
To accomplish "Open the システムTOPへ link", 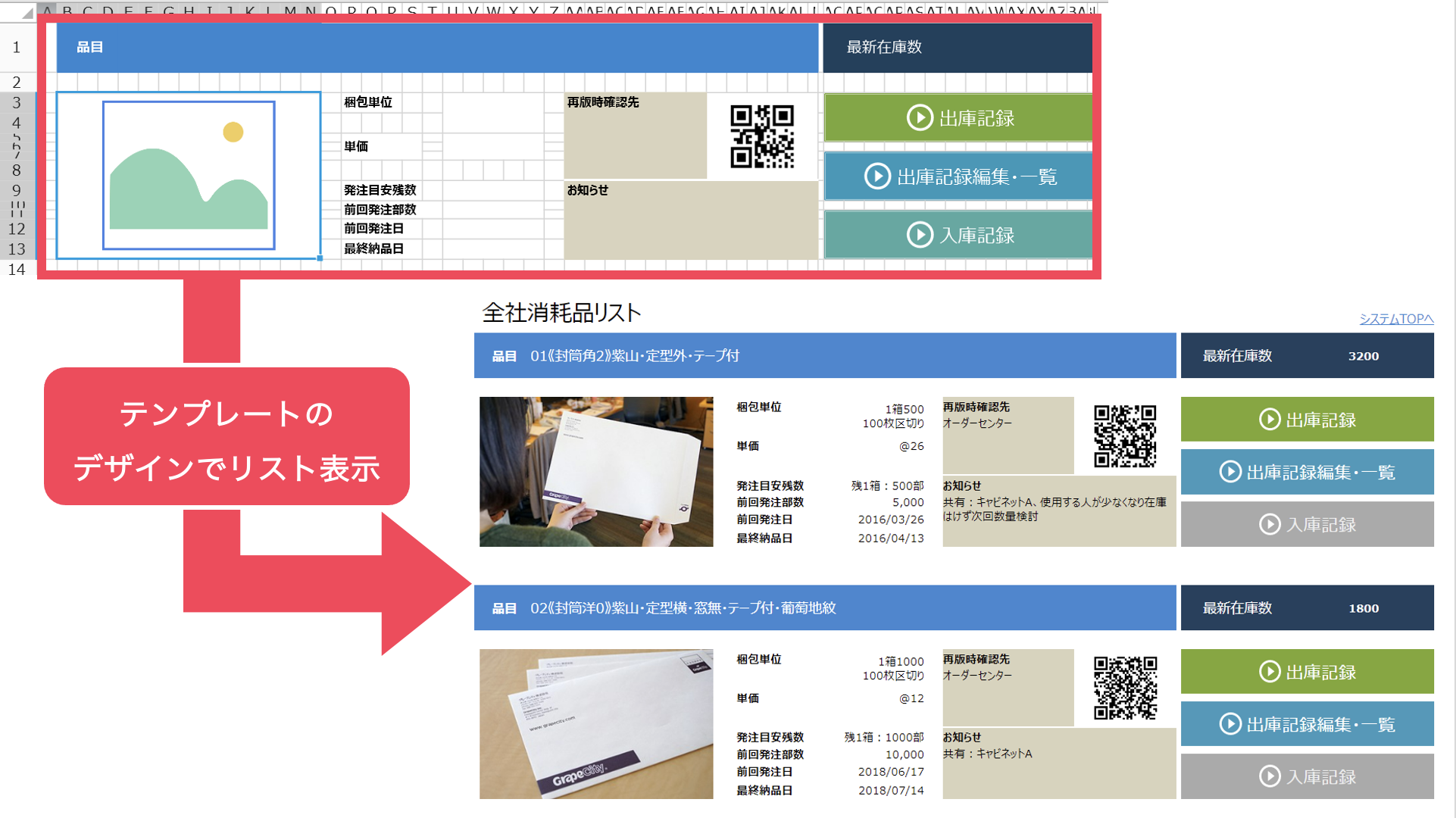I will (1395, 319).
